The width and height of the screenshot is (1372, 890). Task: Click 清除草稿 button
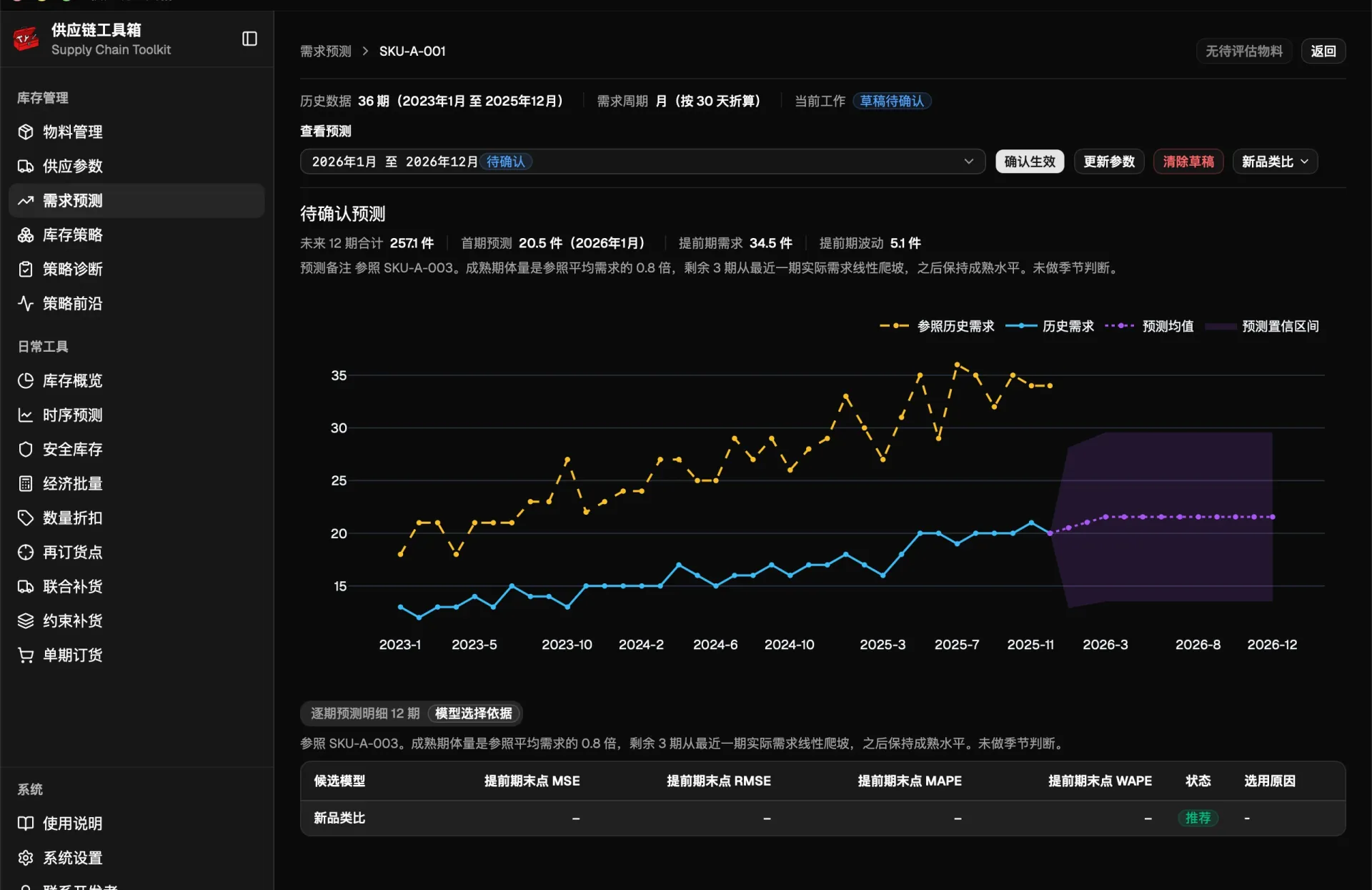click(x=1188, y=162)
